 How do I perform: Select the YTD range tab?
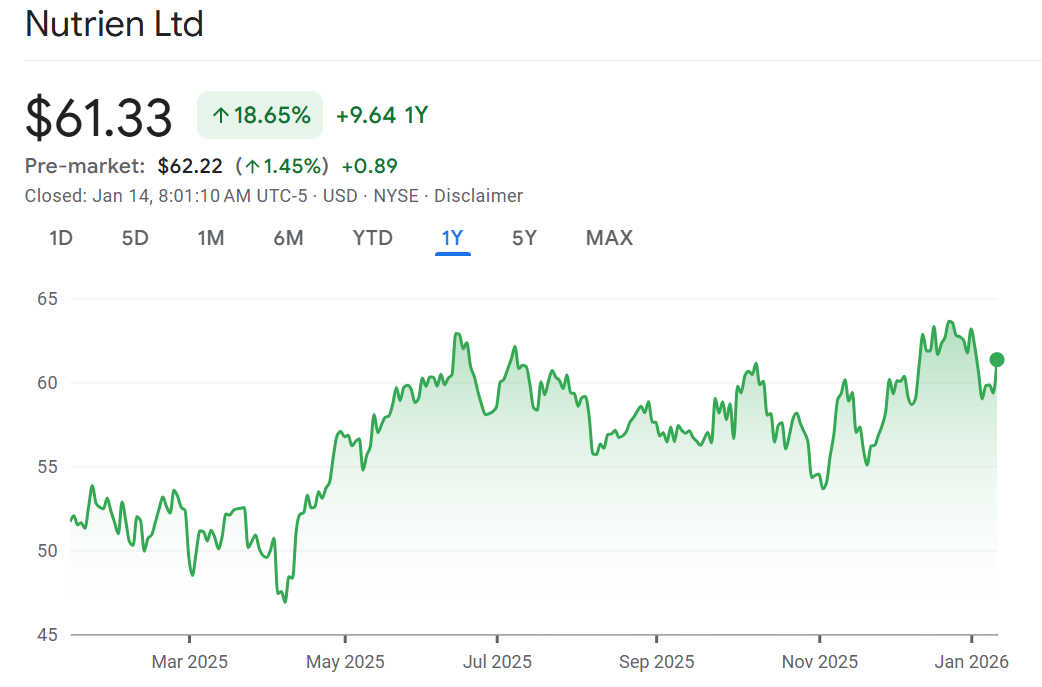[x=372, y=238]
